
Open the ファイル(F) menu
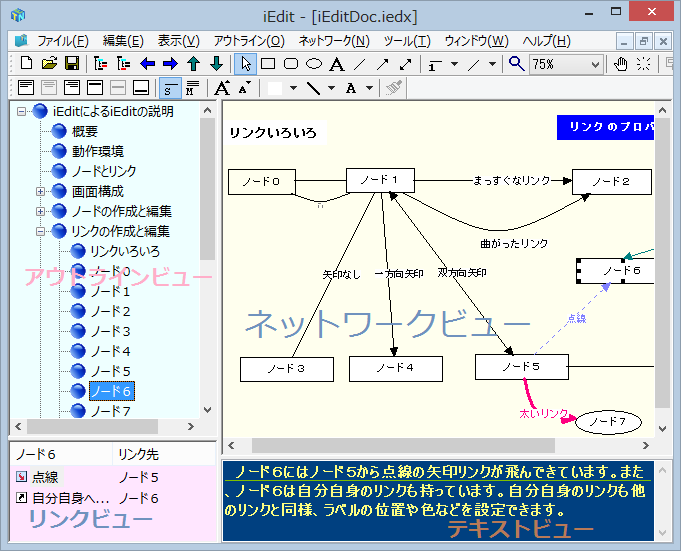pyautogui.click(x=63, y=41)
